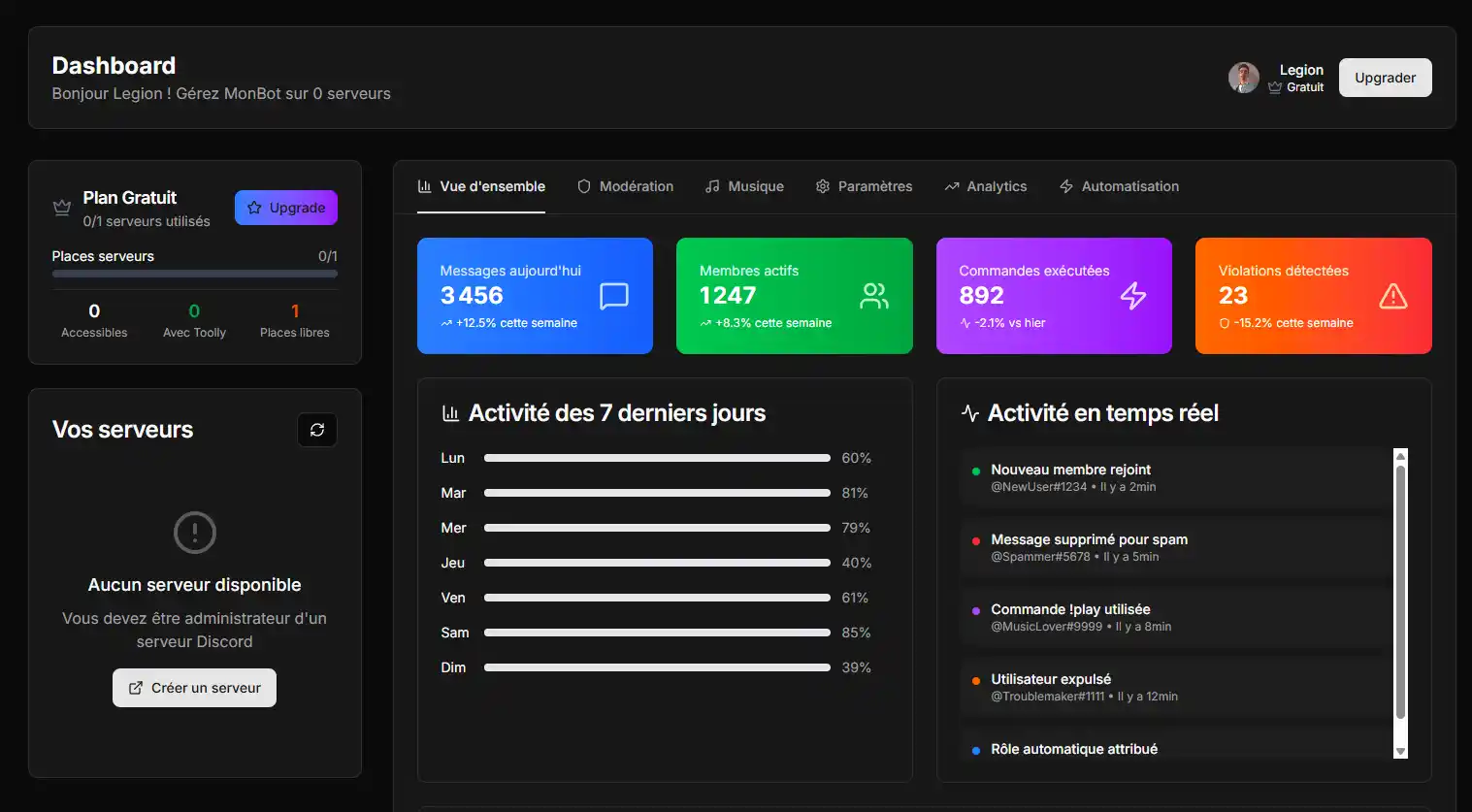This screenshot has height=812, width=1472.
Task: Click the Sam activity bar
Action: [x=657, y=633]
